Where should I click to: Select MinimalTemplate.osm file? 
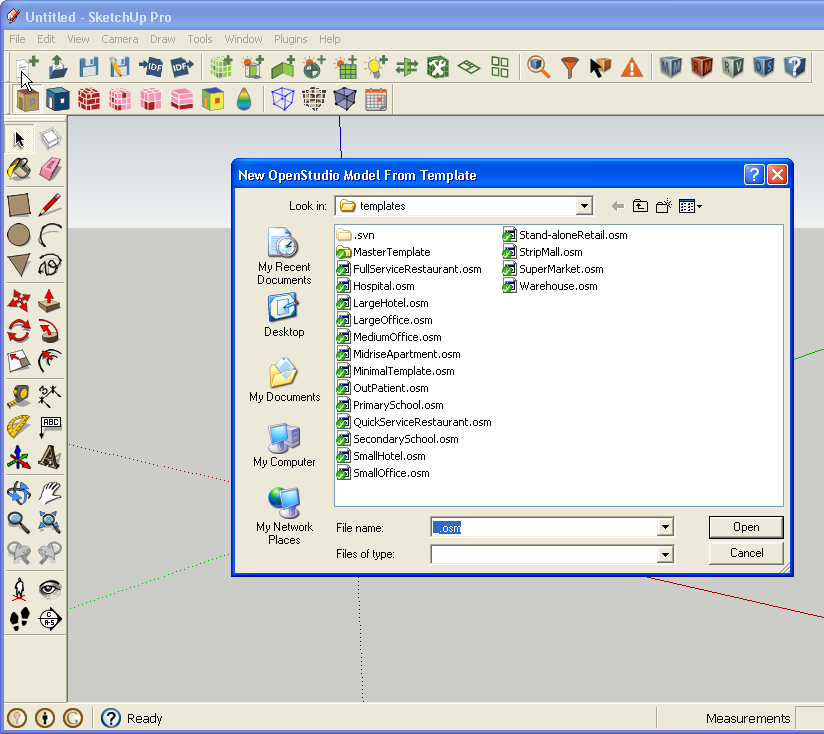pos(396,371)
